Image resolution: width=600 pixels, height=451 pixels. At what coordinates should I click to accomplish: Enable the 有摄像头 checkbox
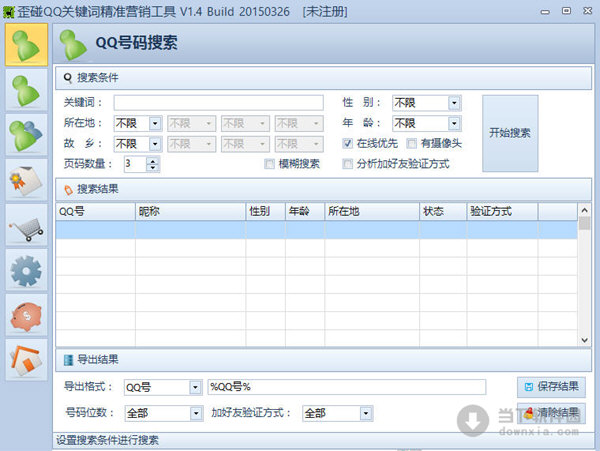coord(411,143)
